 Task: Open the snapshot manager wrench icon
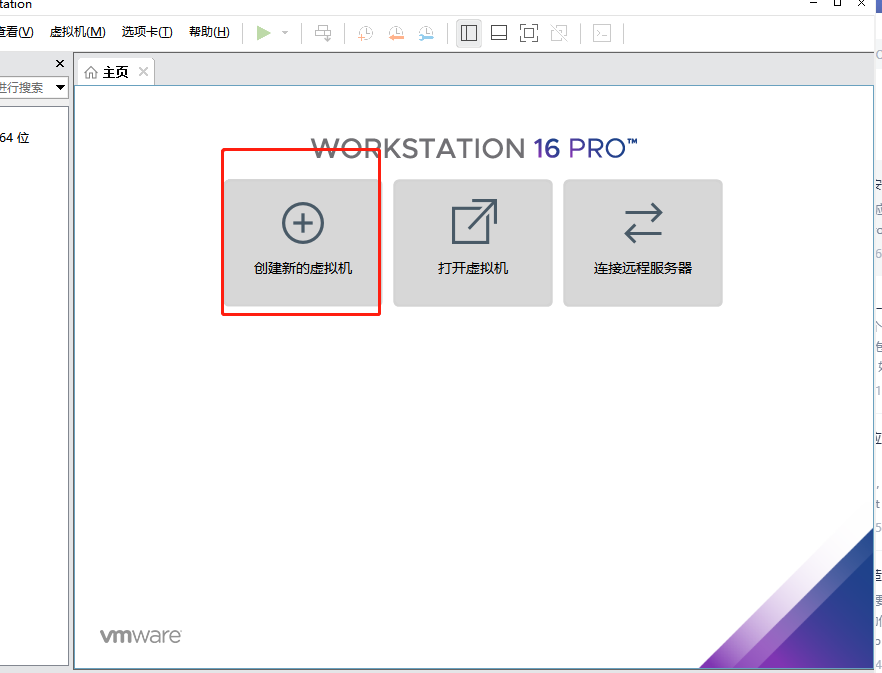pos(426,33)
